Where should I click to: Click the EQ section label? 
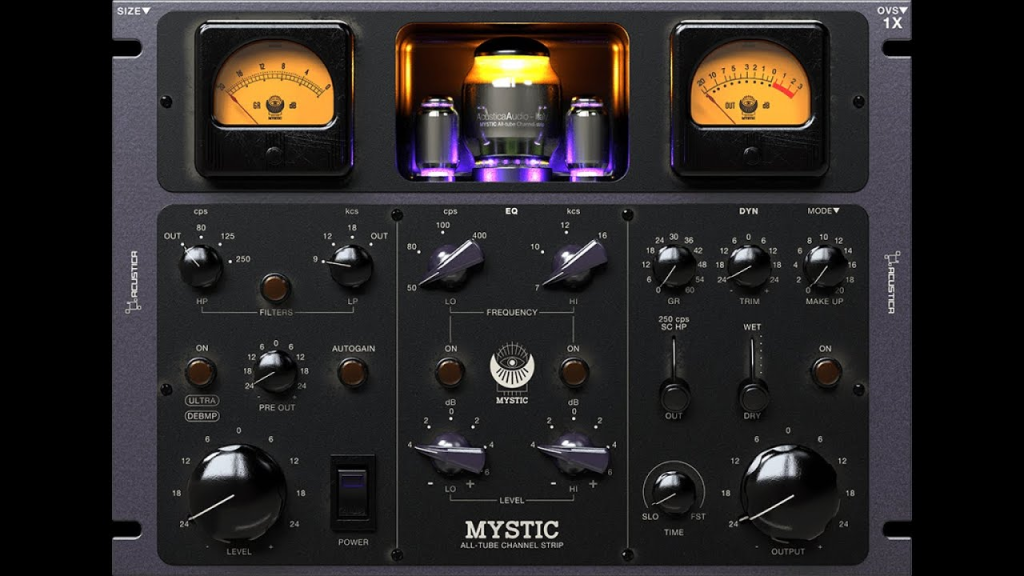click(x=511, y=211)
